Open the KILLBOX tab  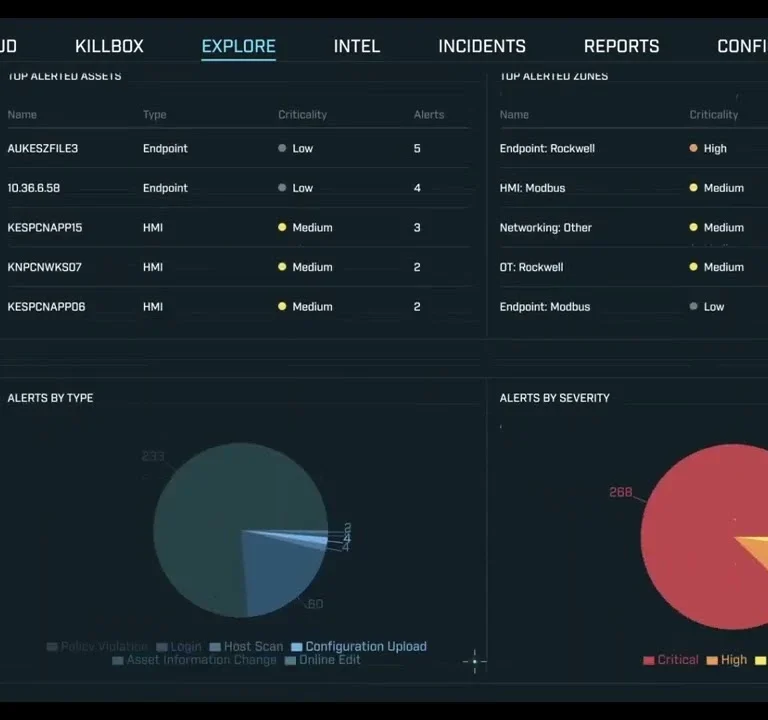[109, 46]
